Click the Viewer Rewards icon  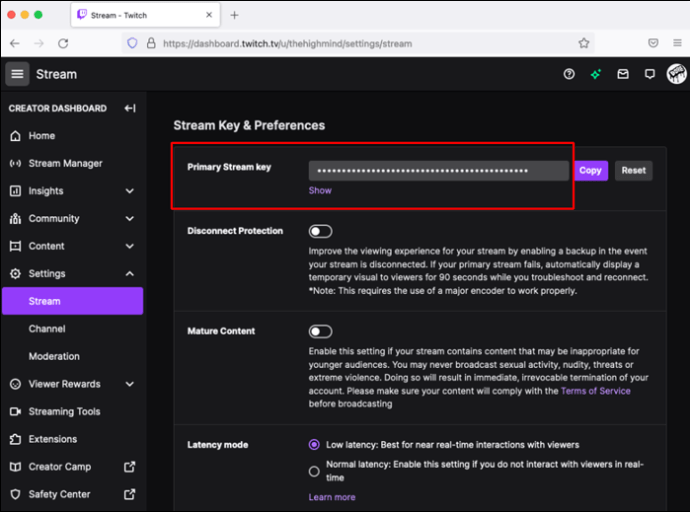pyautogui.click(x=15, y=384)
